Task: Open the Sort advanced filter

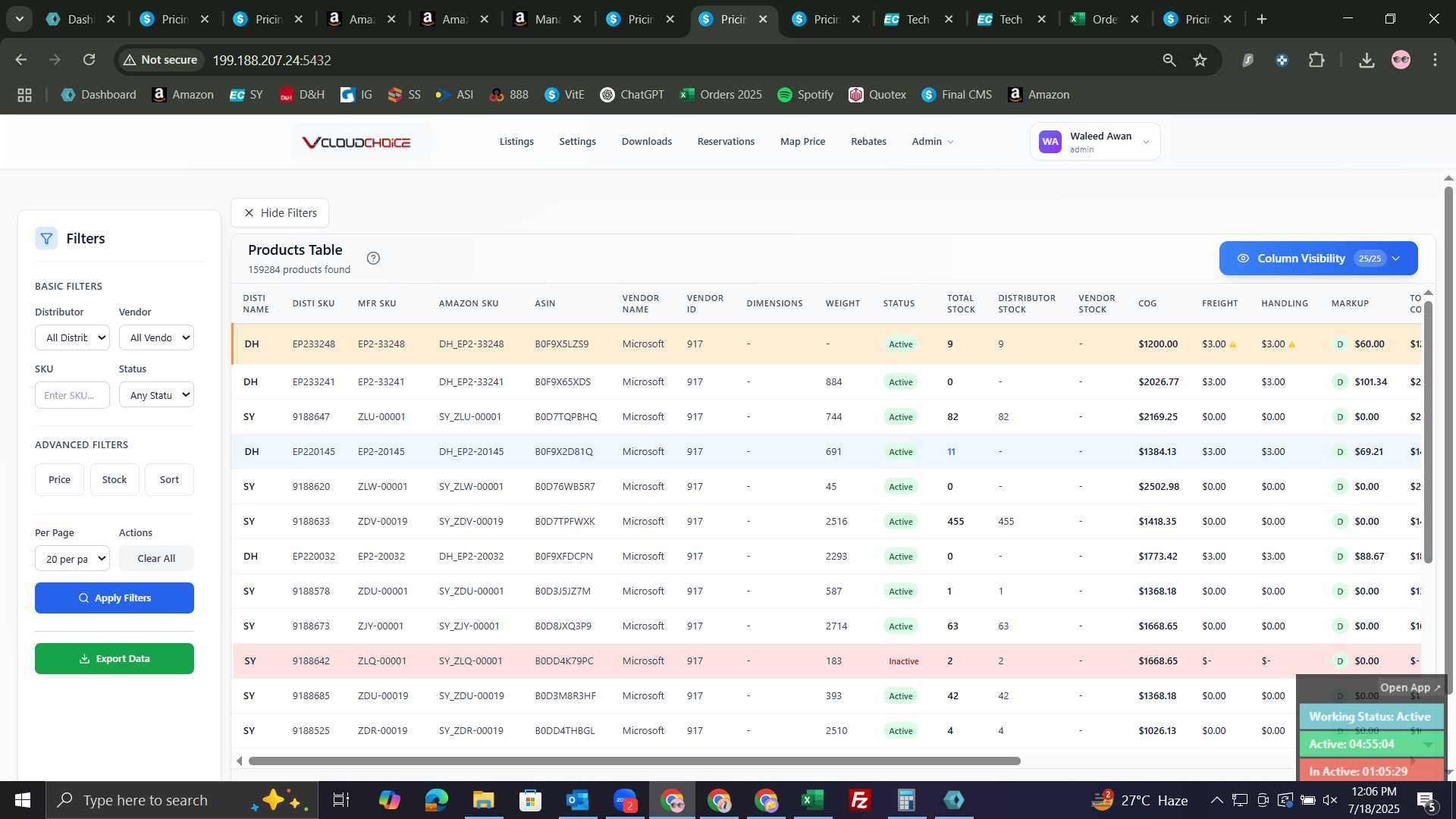Action: (169, 480)
